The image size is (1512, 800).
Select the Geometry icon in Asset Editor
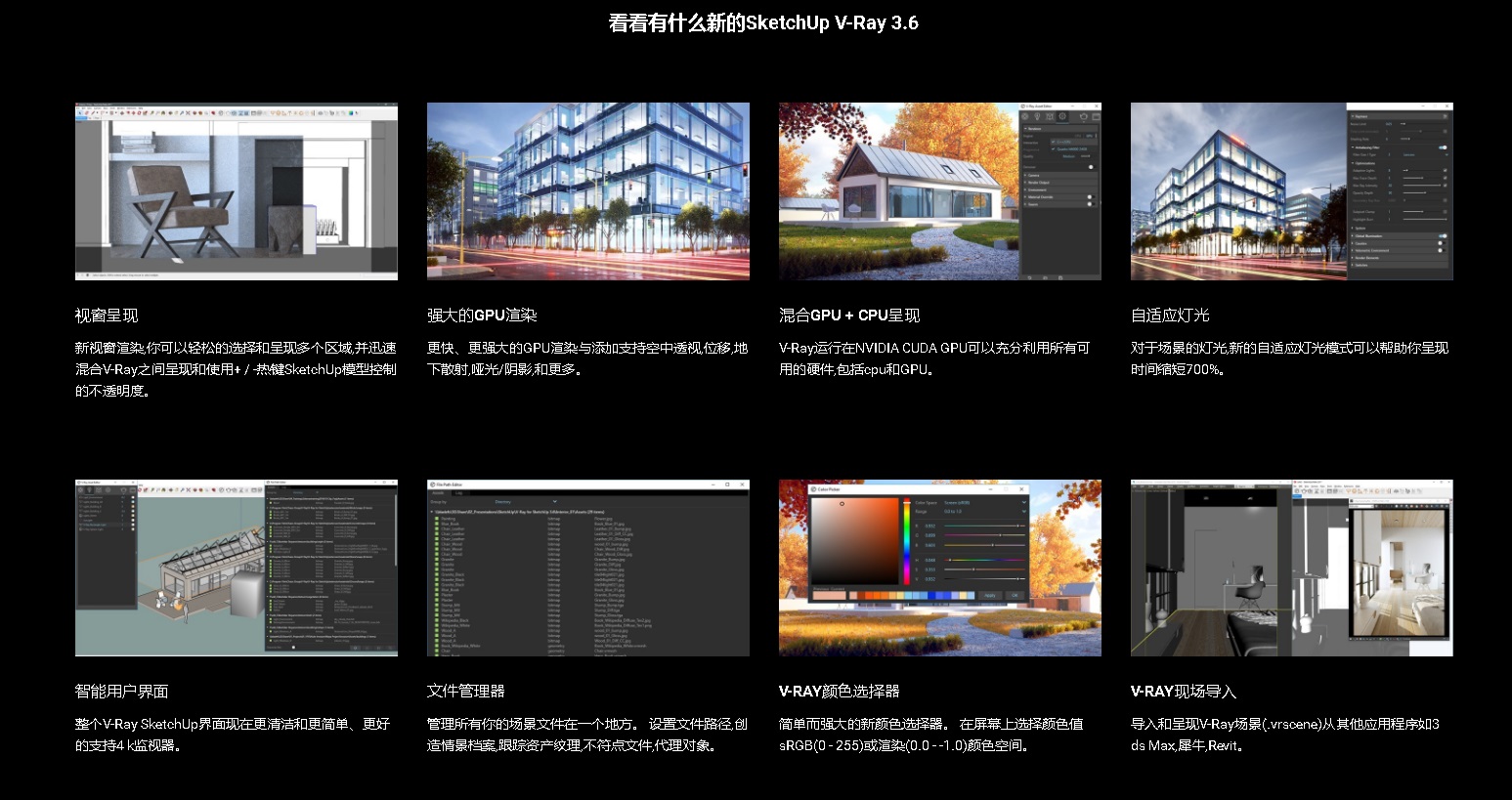pos(1051,117)
